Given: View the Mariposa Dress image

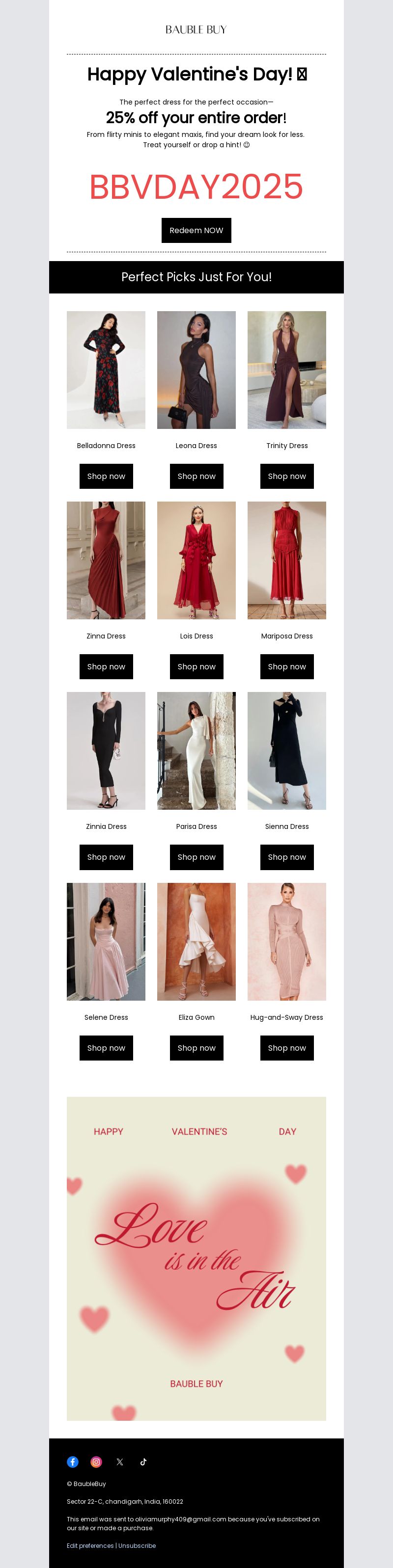Looking at the screenshot, I should (x=287, y=560).
